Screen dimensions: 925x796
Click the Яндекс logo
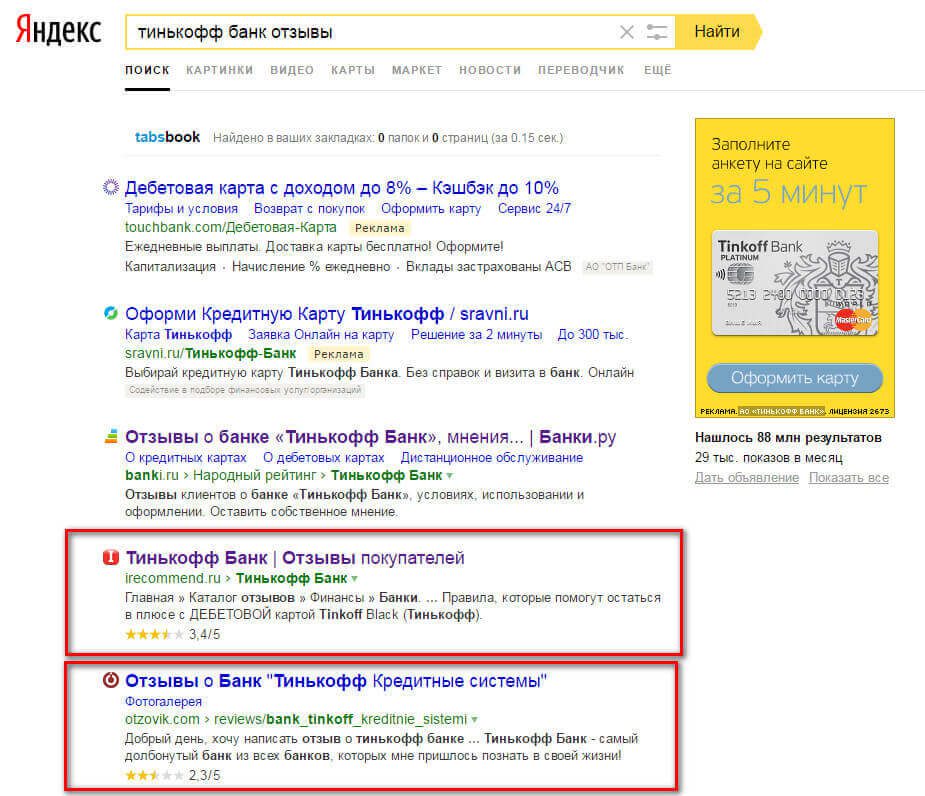[x=58, y=31]
